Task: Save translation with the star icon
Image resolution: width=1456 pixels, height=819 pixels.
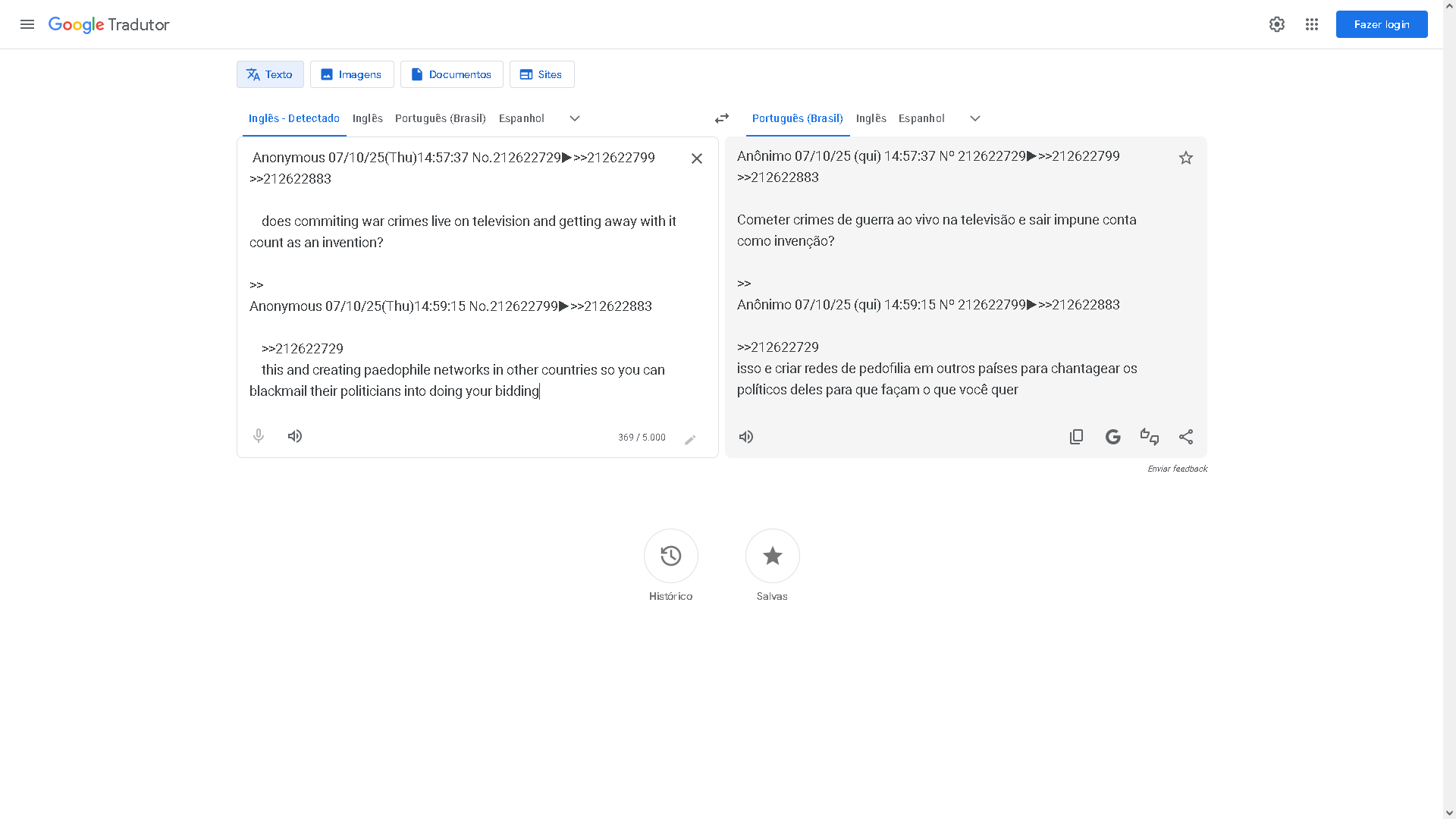Action: [x=1186, y=158]
